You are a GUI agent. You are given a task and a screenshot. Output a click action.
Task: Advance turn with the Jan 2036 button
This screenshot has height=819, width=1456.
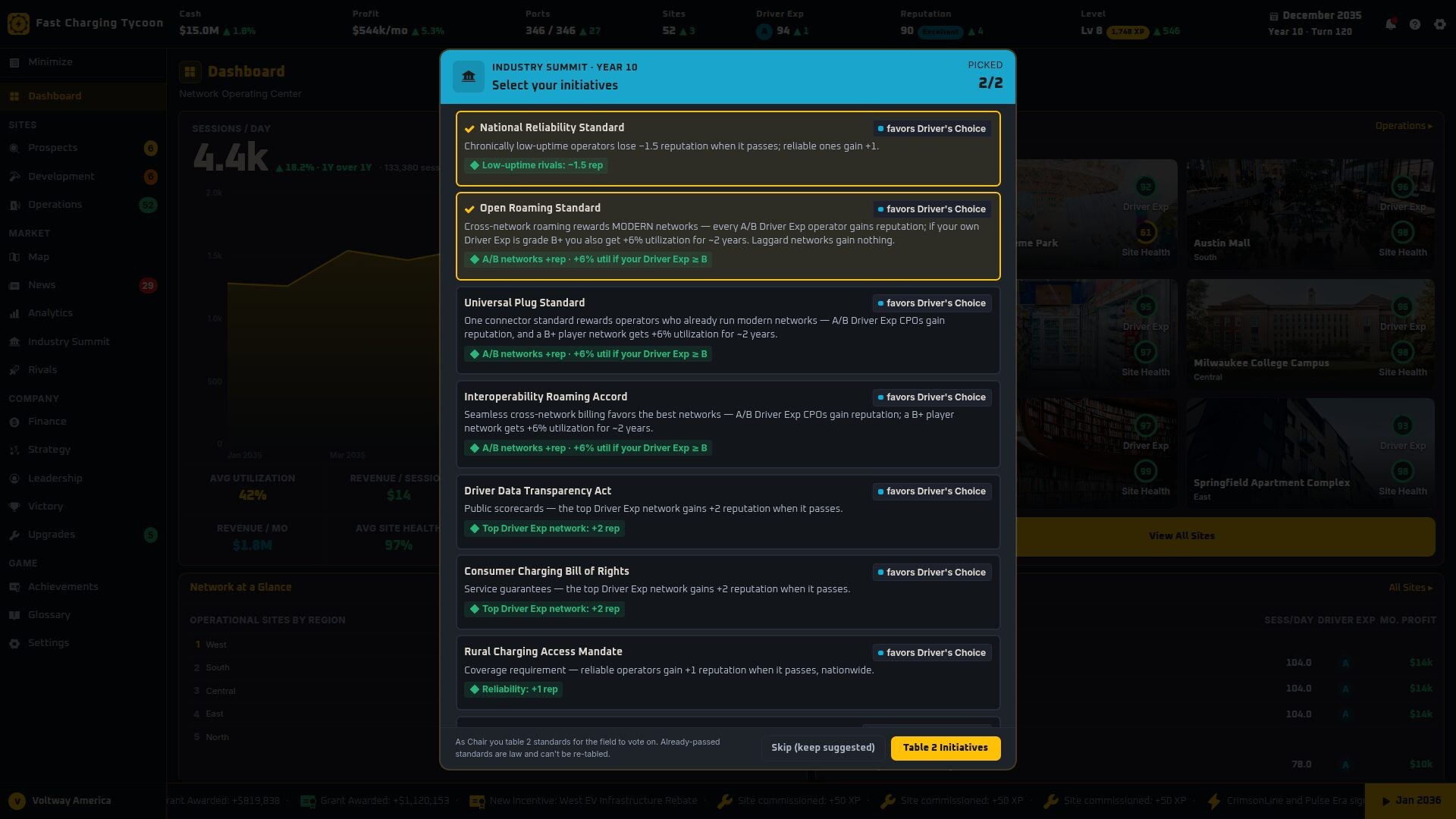pos(1410,801)
